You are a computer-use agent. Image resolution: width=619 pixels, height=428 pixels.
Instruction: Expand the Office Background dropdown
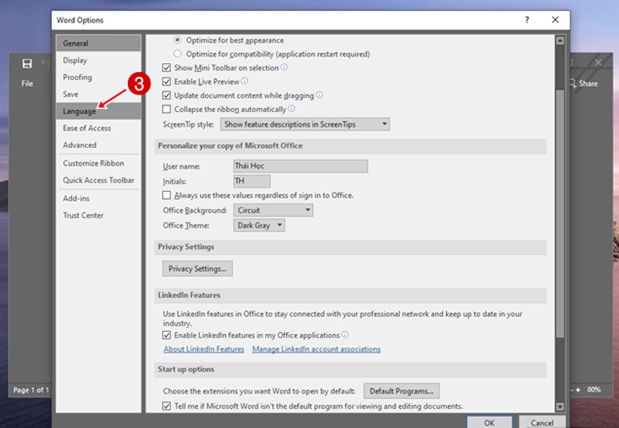(x=273, y=210)
